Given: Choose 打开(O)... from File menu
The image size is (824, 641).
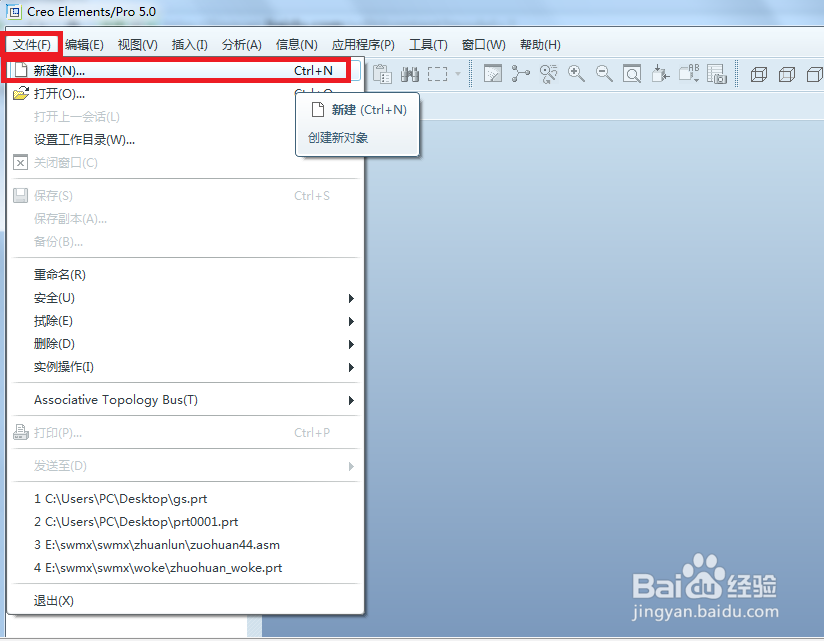Looking at the screenshot, I should pos(184,94).
